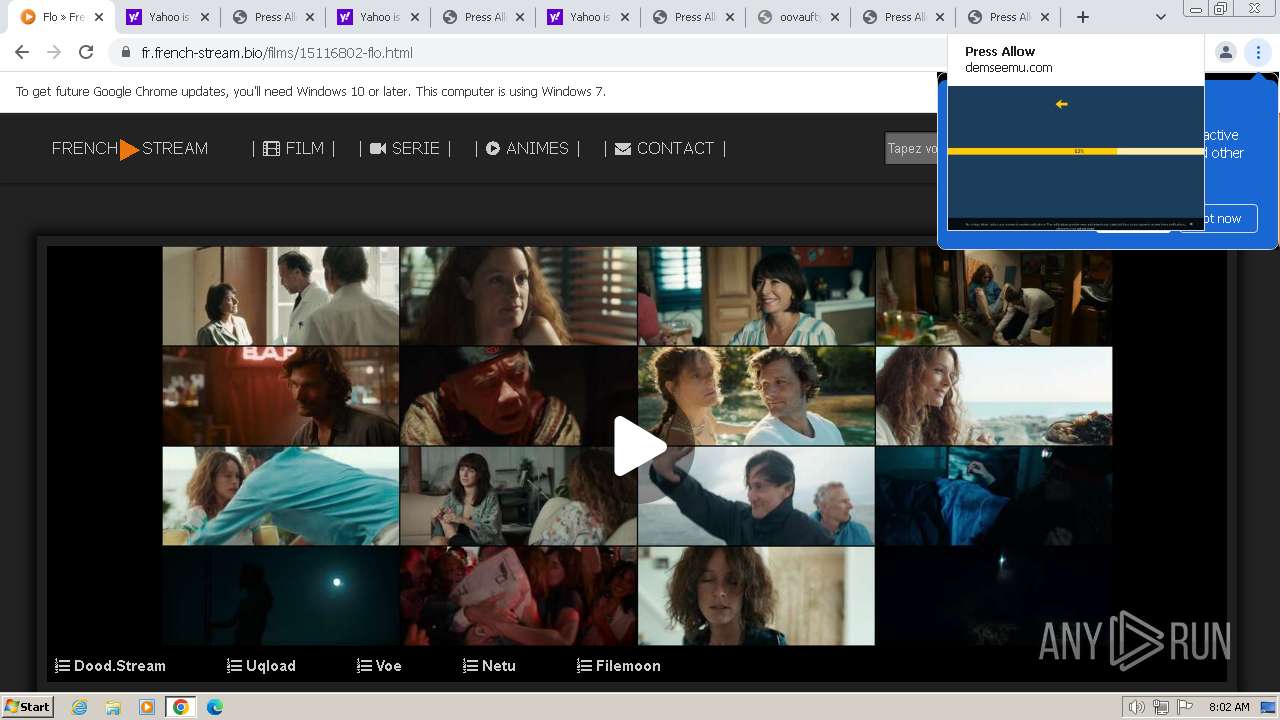Open the FILM menu
Screen dimensions: 1280x720
(x=293, y=148)
